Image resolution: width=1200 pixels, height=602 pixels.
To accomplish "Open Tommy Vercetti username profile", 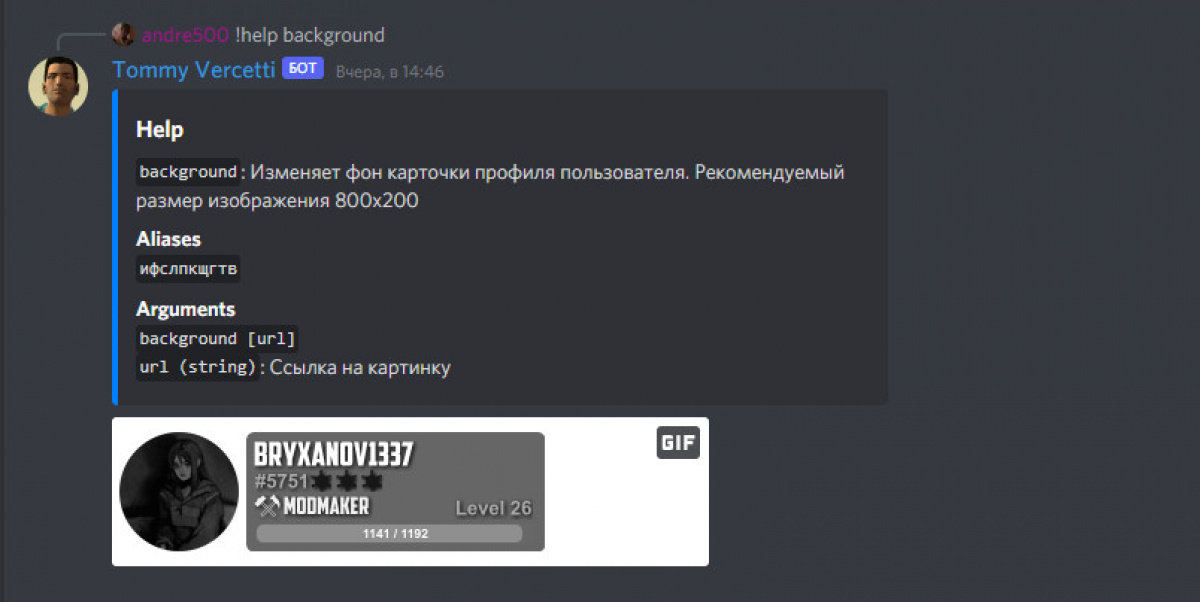I will (x=194, y=70).
